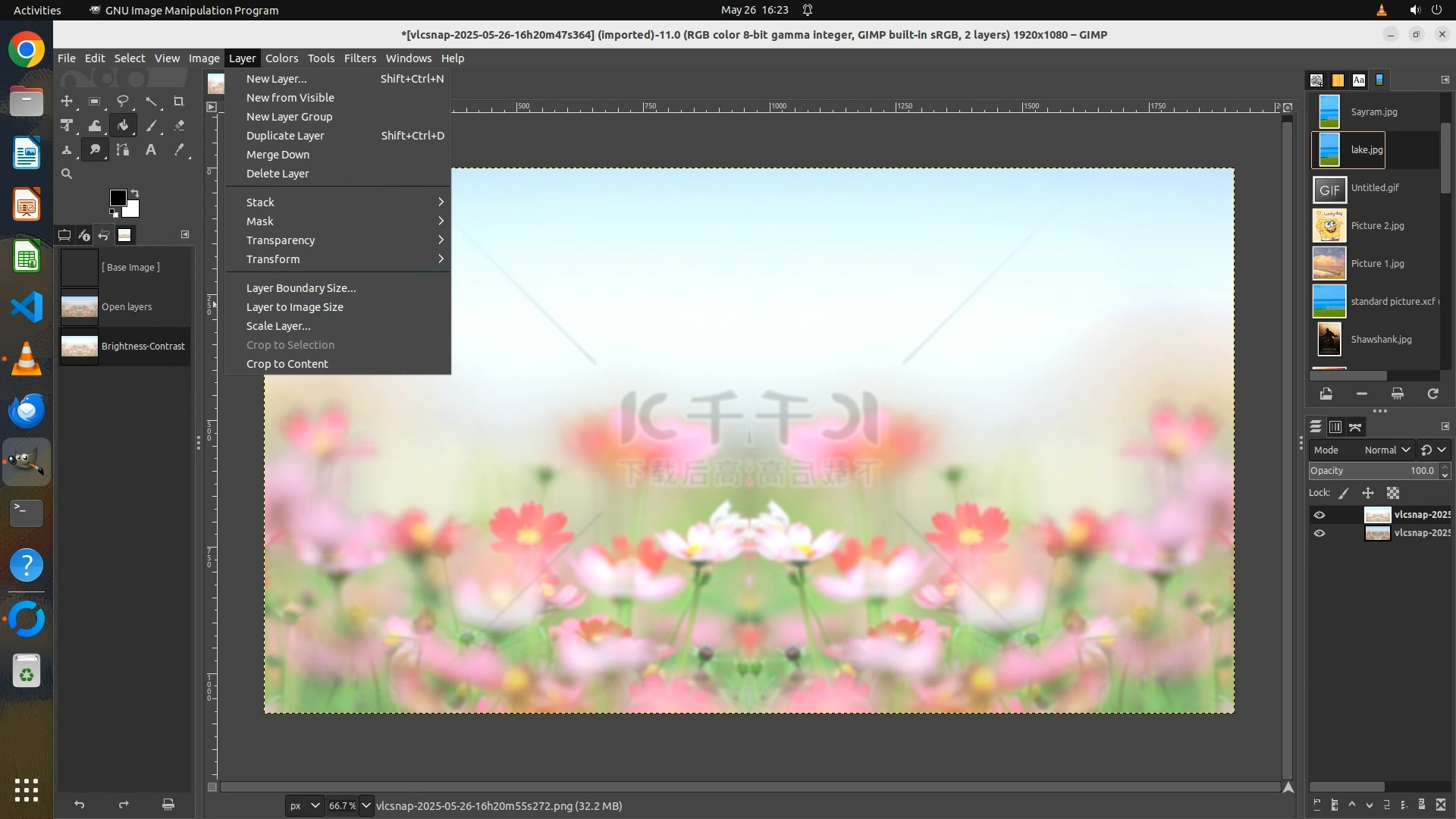The height and width of the screenshot is (819, 1456).
Task: Select the Free Select lasso tool
Action: [x=123, y=101]
